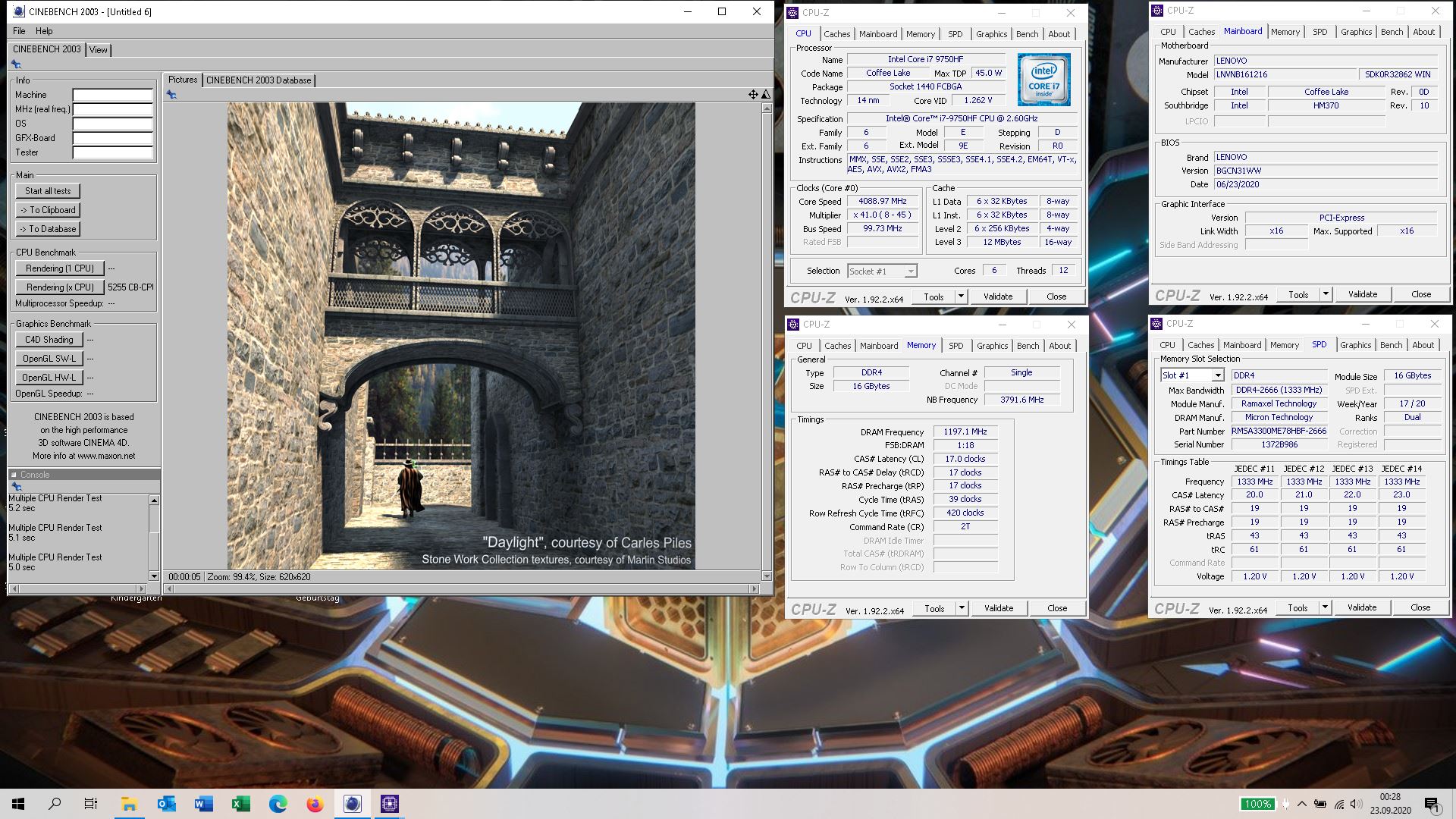Expand Tools arrow in CPU tab CPU-Z window
The width and height of the screenshot is (1456, 819).
[961, 297]
